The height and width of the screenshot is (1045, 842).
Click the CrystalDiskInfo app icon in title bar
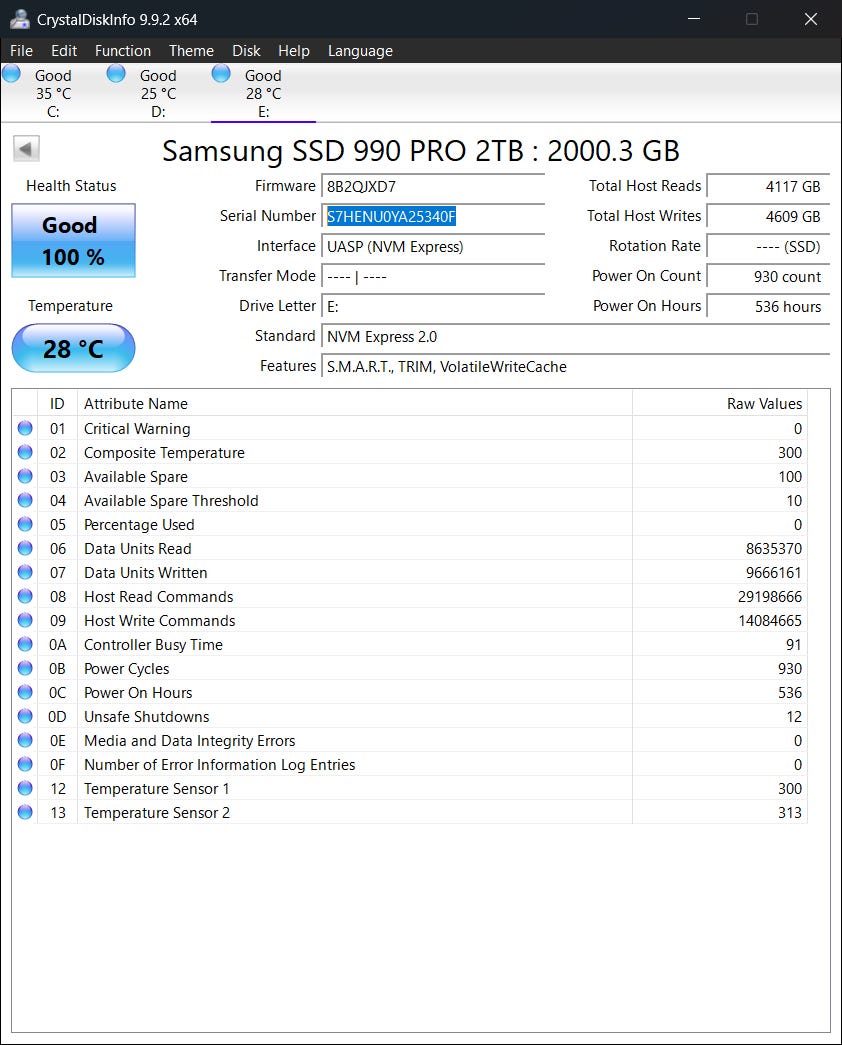19,19
